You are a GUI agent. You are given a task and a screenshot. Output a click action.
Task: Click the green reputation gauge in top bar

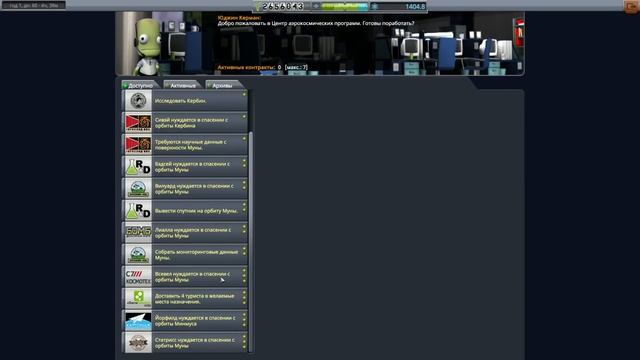click(x=344, y=7)
